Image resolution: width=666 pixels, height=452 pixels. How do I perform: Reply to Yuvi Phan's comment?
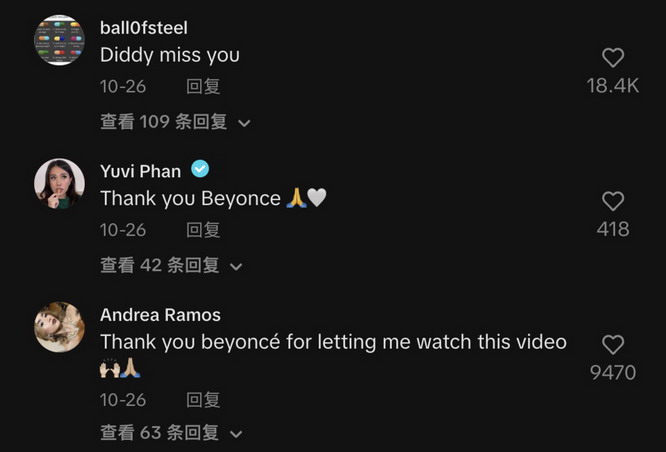click(x=203, y=230)
